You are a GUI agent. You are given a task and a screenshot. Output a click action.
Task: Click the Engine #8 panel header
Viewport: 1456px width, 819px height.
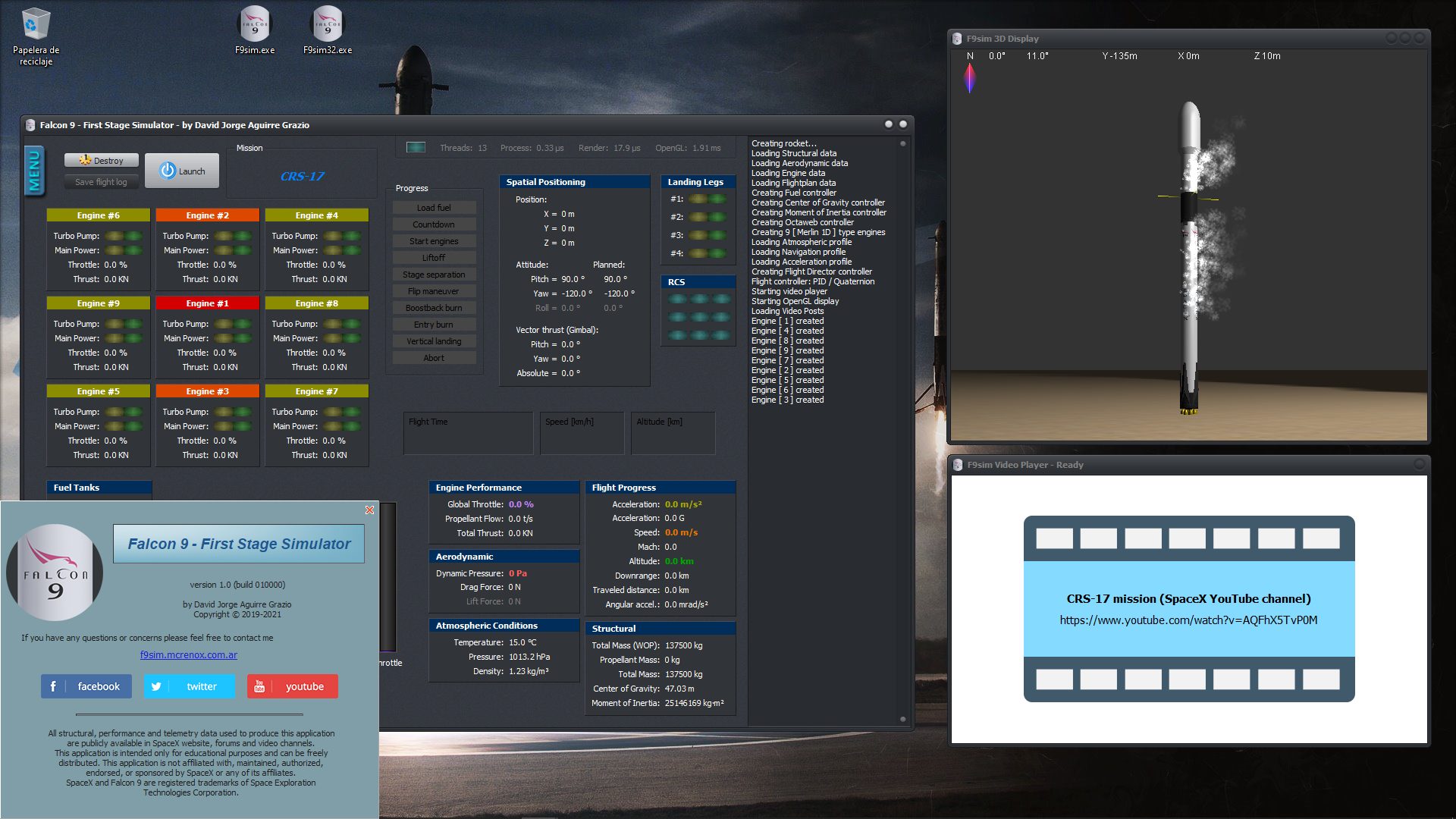[x=317, y=303]
